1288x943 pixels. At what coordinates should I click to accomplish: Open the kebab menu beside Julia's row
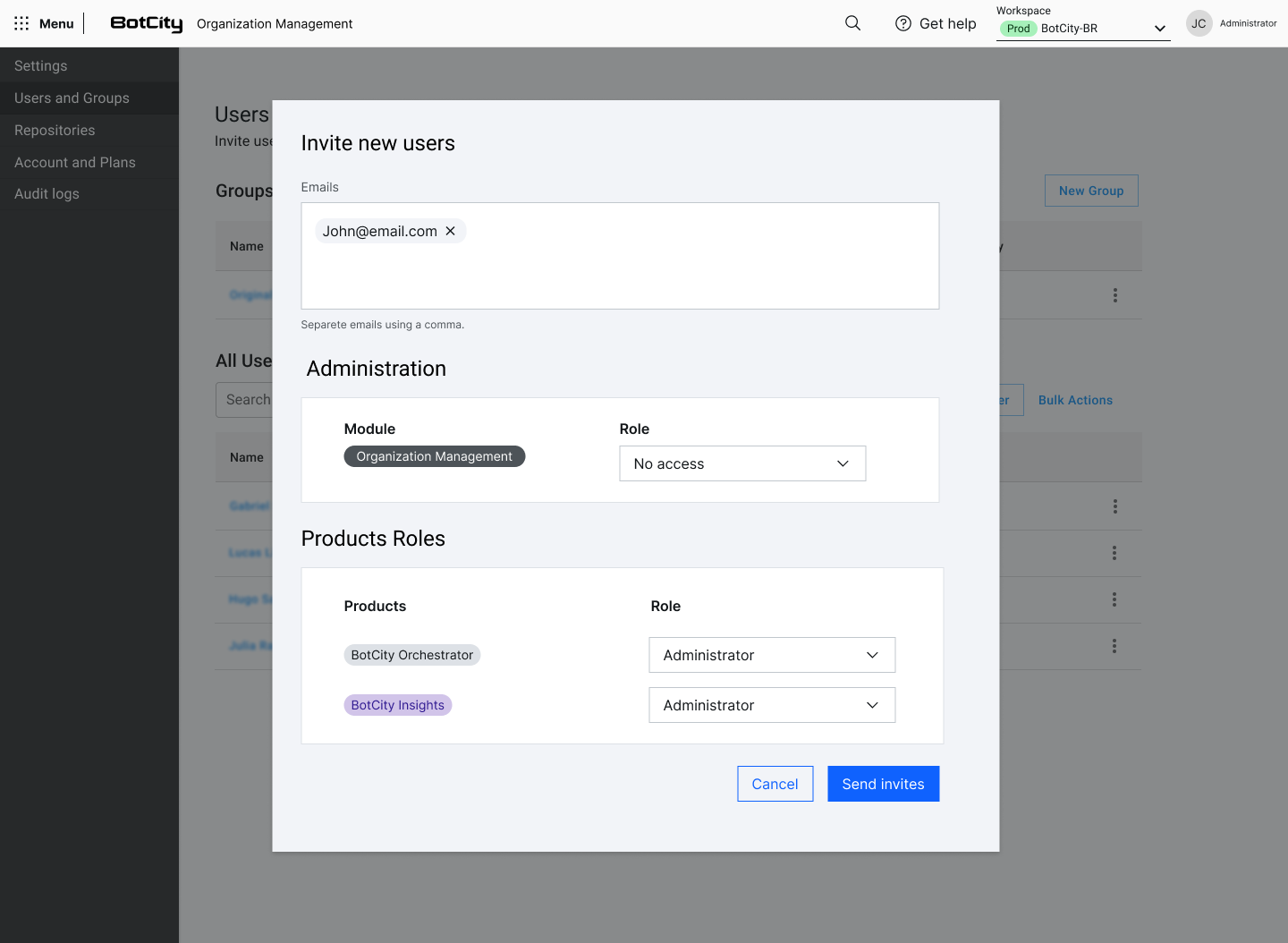coord(1114,646)
